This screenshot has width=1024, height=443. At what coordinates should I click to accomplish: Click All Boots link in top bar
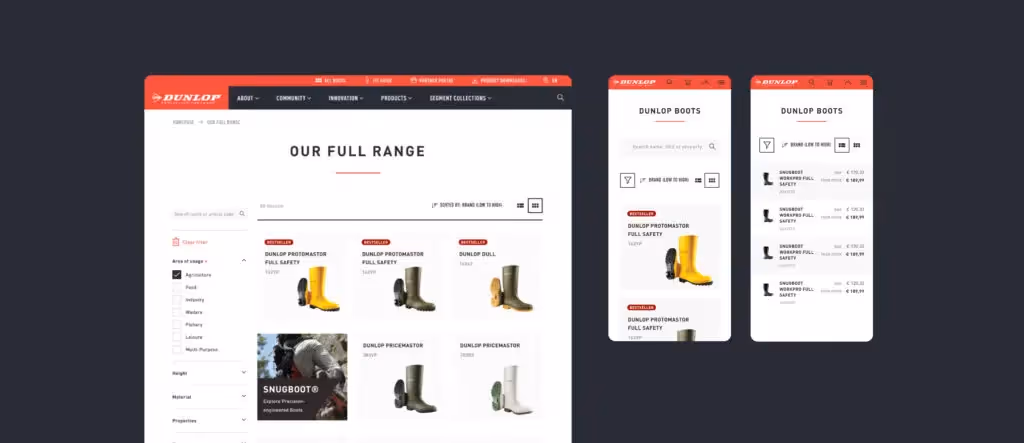(330, 80)
